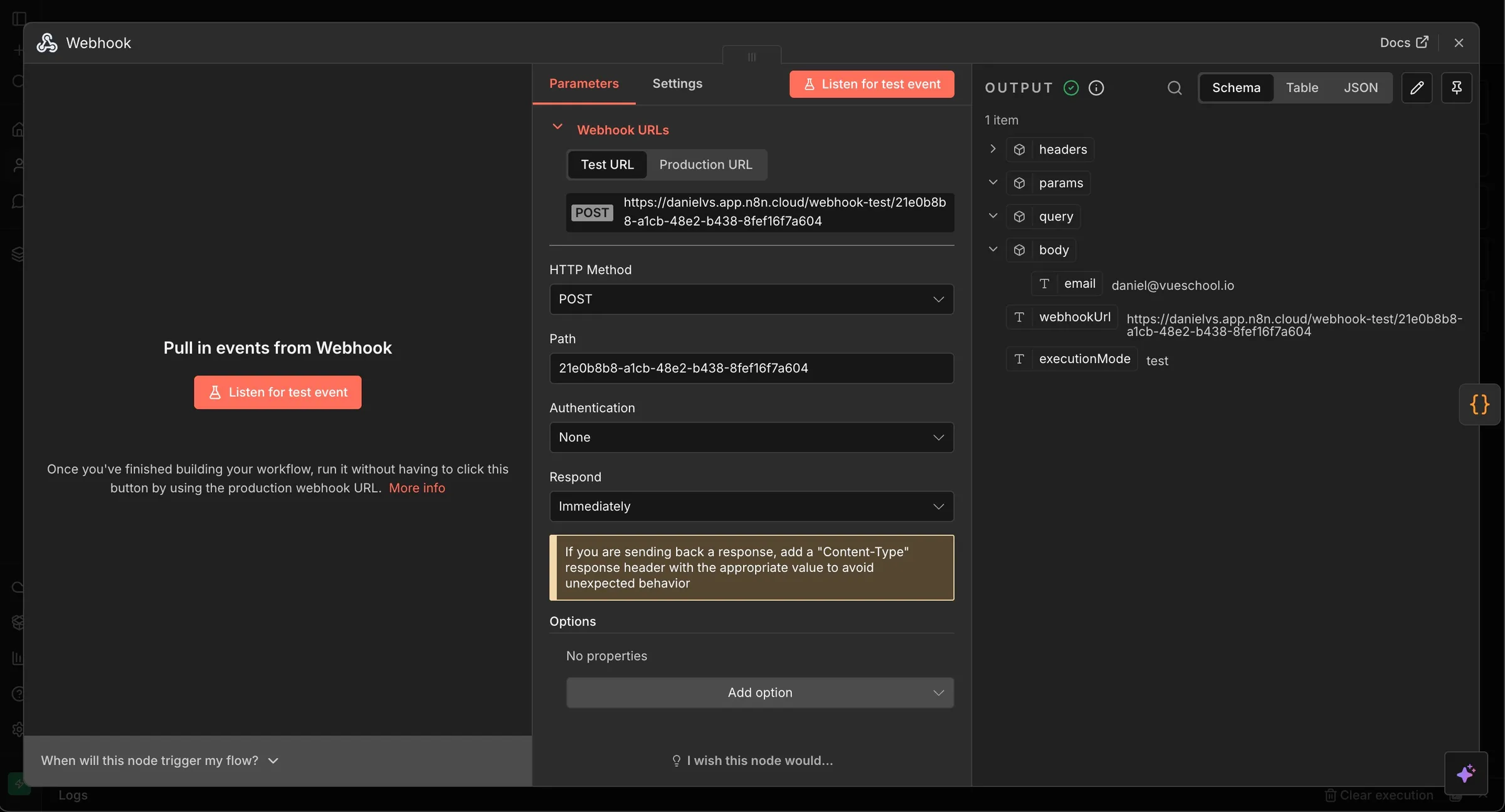This screenshot has height=812, width=1505.
Task: Click the lightbulb icon near wish text
Action: coord(676,761)
